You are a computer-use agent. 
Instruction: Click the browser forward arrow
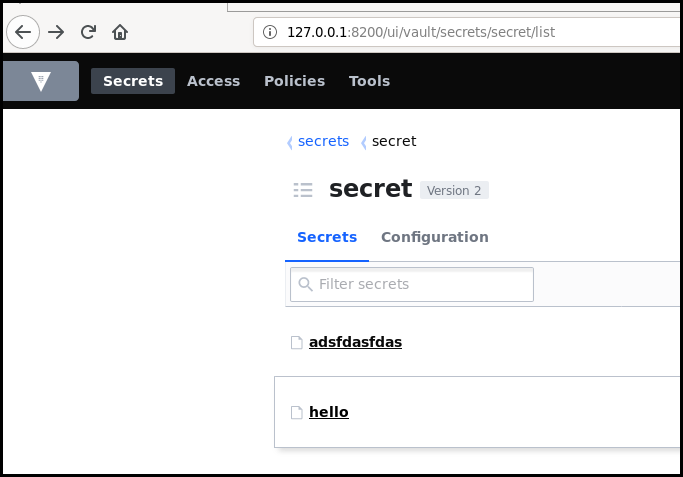tap(56, 32)
